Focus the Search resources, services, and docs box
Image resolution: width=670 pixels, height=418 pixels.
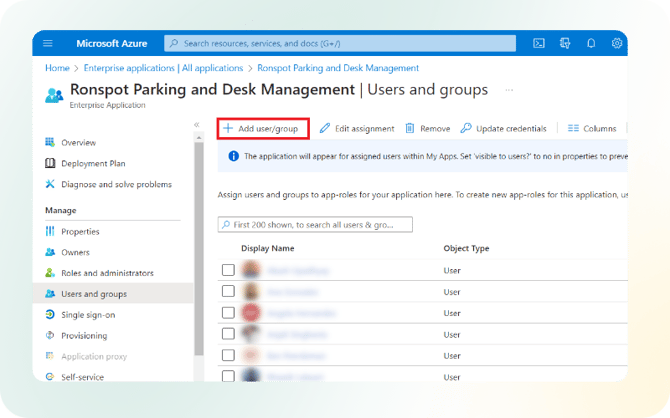[x=340, y=43]
